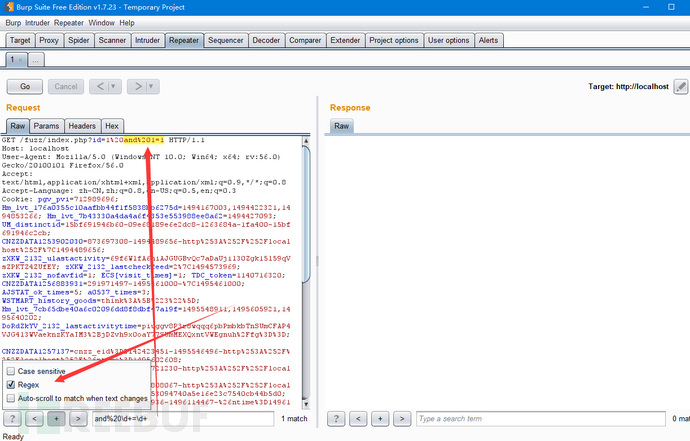The height and width of the screenshot is (441, 690).
Task: Go to next match in response search
Action: coord(402,419)
